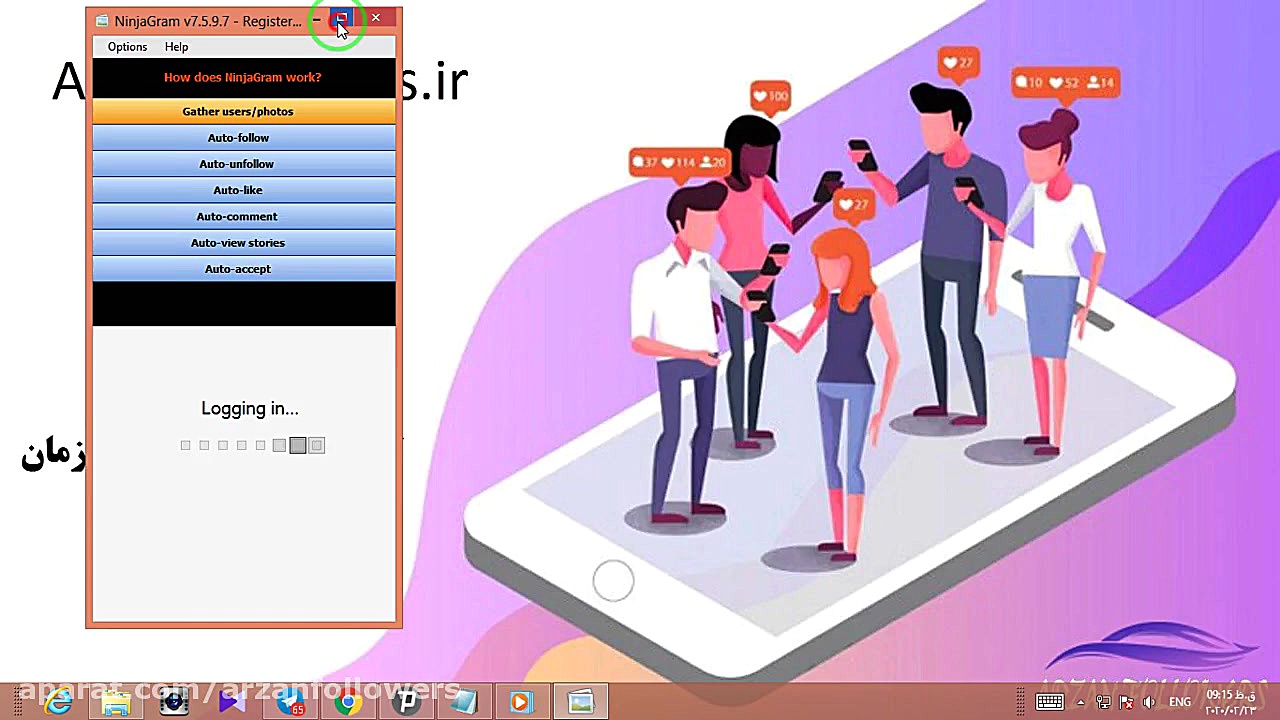
Task: Open the media player taskbar app
Action: 522,702
